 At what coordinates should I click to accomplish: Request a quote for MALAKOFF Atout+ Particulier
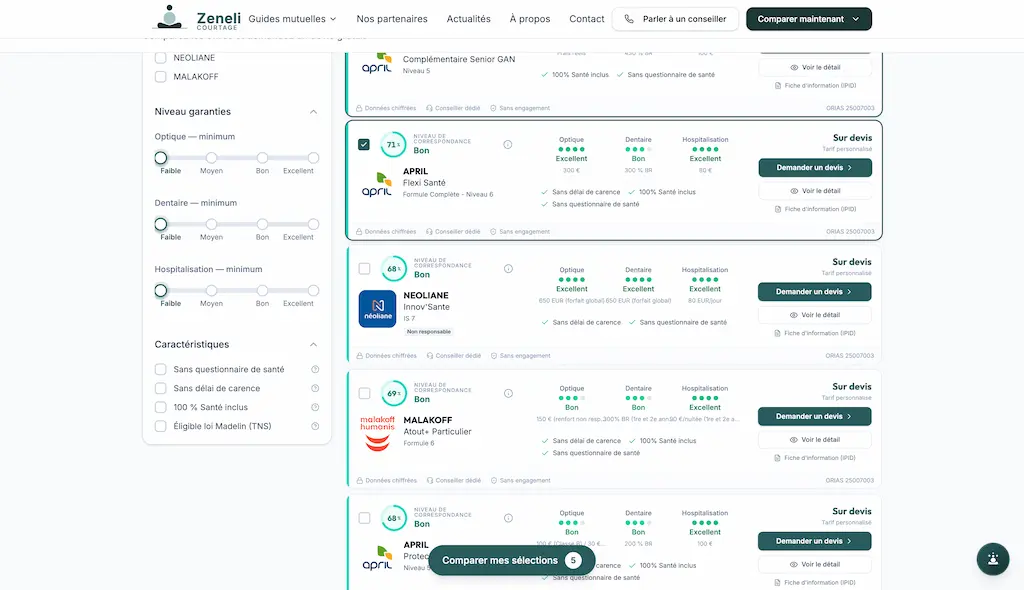pos(814,416)
